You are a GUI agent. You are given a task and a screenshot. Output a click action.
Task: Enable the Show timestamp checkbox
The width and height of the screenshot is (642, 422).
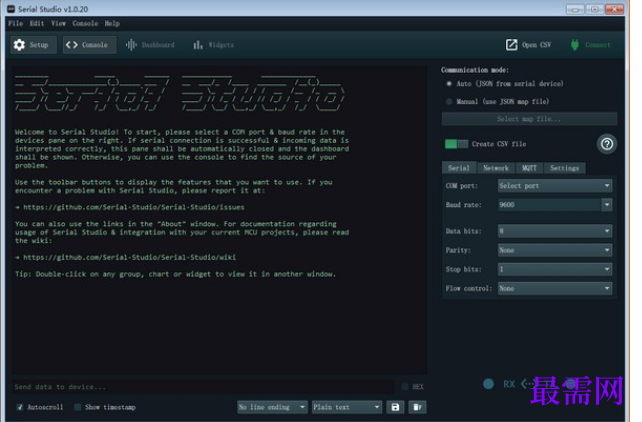tap(78, 407)
